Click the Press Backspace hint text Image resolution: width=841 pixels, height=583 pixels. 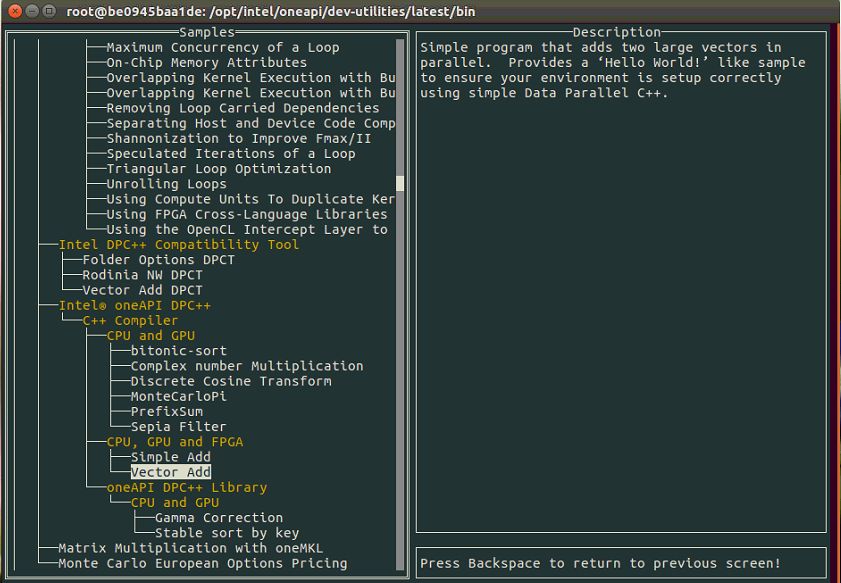[x=600, y=563]
